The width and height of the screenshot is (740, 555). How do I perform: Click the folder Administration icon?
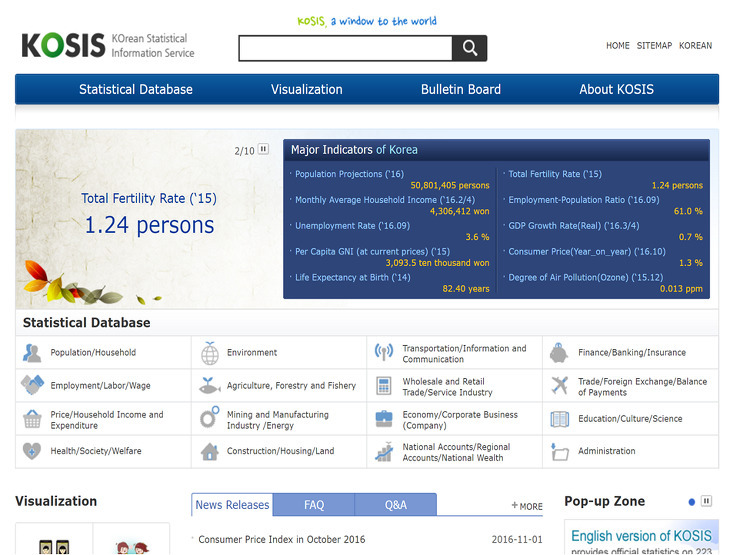[x=560, y=452]
